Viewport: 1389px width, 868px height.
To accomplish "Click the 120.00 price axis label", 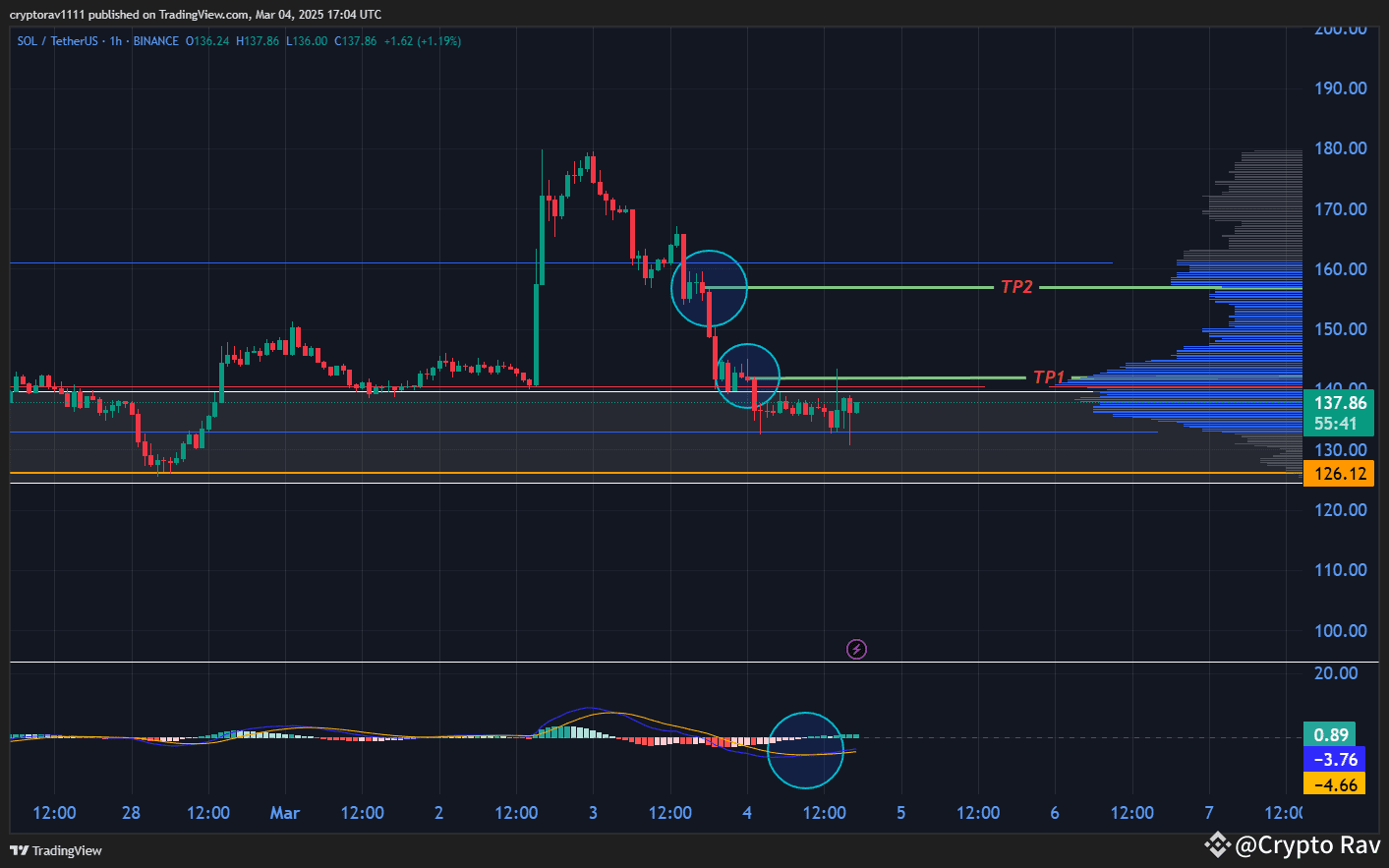I will [x=1341, y=510].
